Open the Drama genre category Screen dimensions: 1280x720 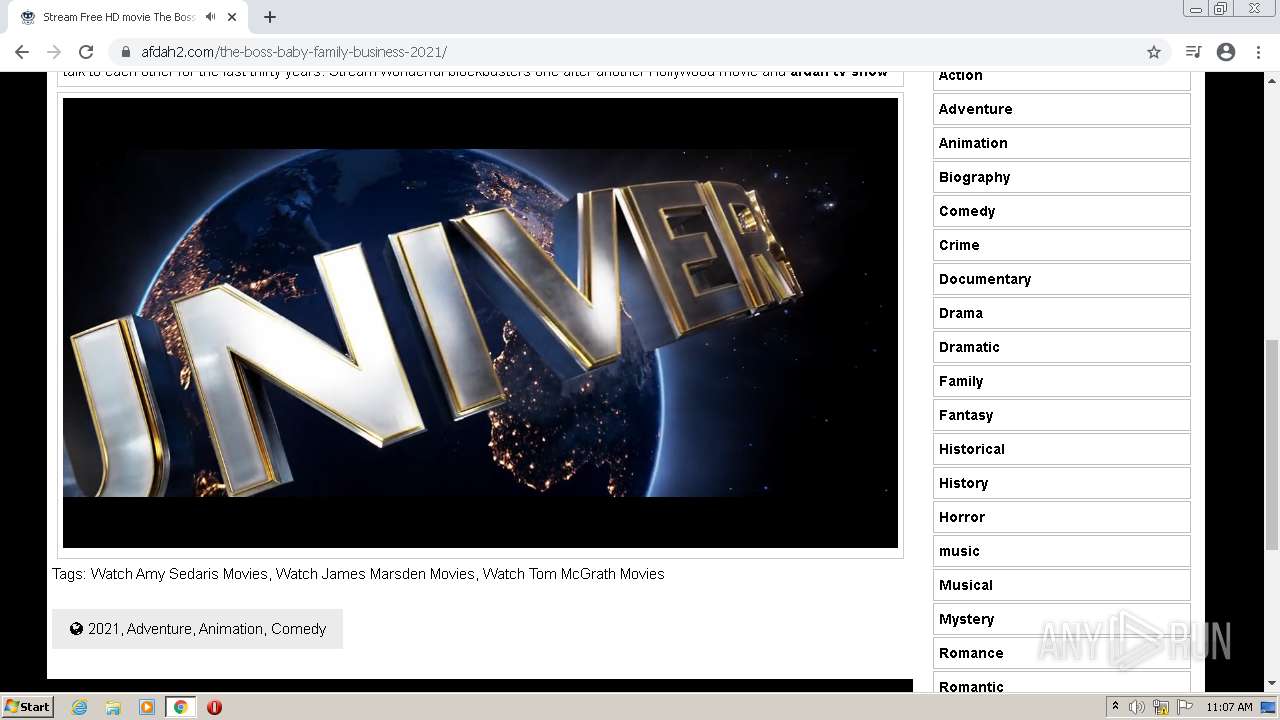click(1061, 313)
